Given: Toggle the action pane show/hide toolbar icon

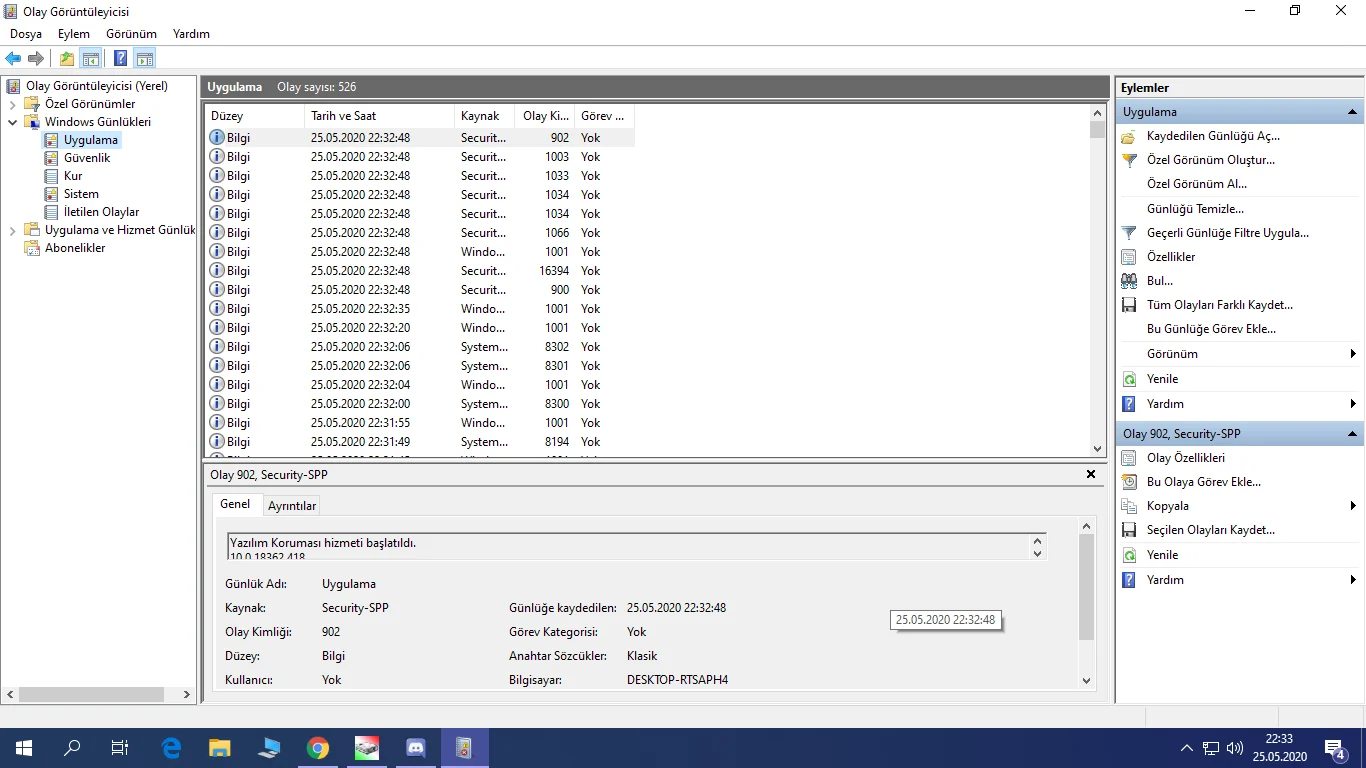Looking at the screenshot, I should [x=145, y=59].
